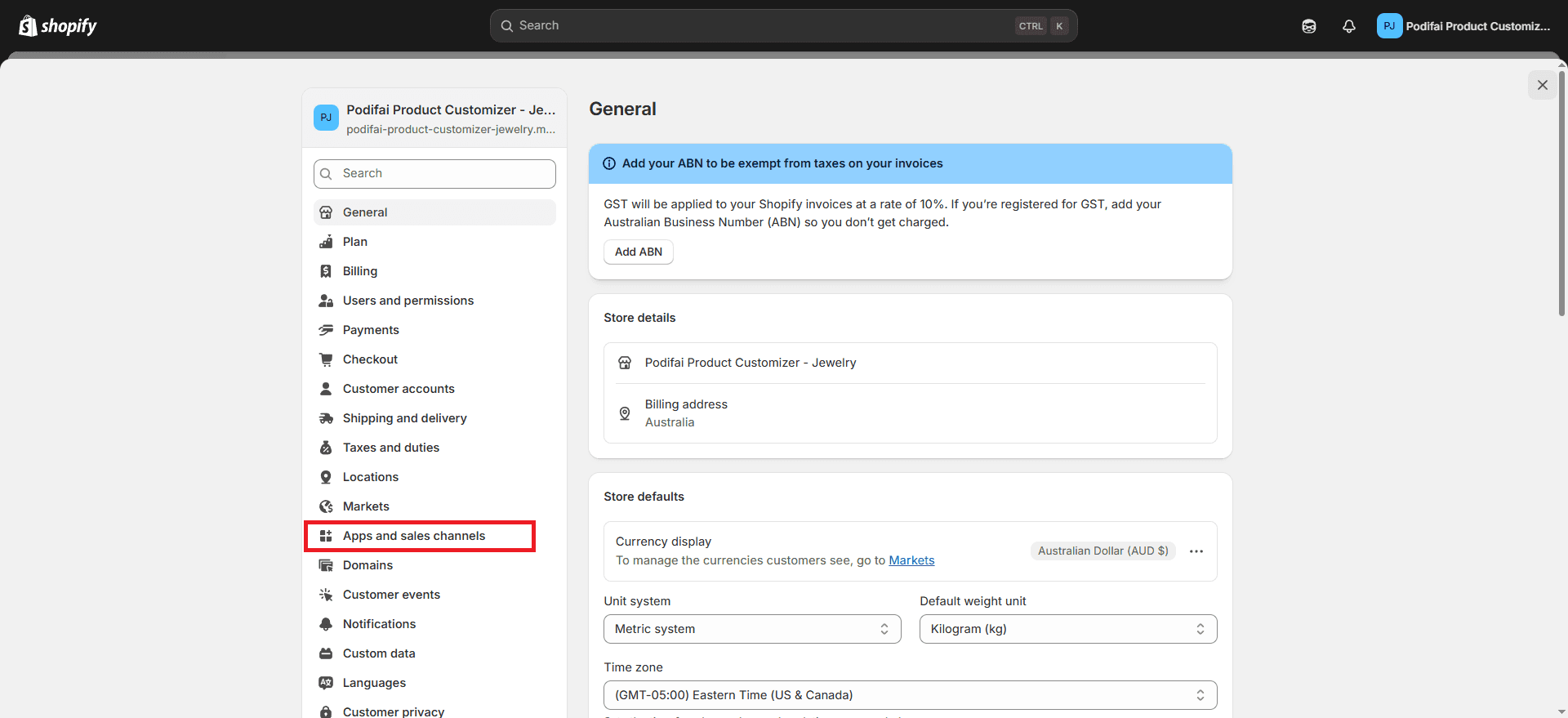Screen dimensions: 1568x718
Task: Select Markets in the sidebar
Action: pyautogui.click(x=434, y=506)
